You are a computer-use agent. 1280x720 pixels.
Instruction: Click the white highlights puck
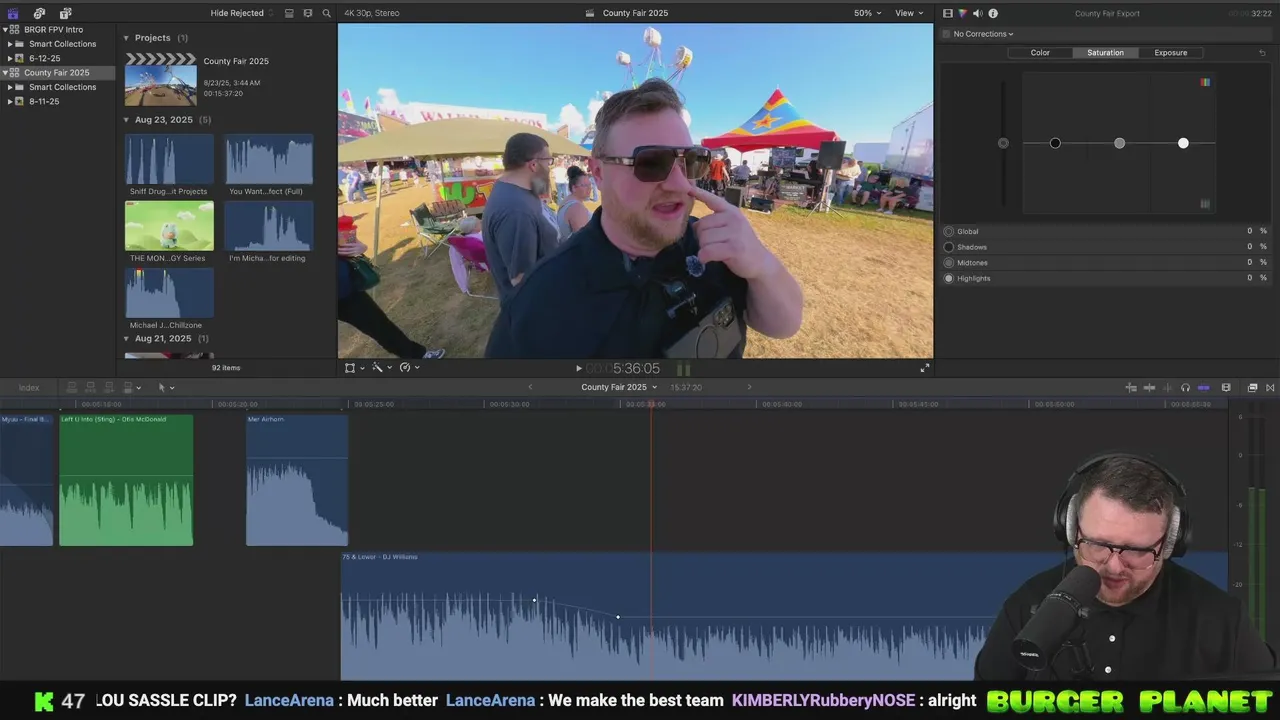click(x=1183, y=143)
